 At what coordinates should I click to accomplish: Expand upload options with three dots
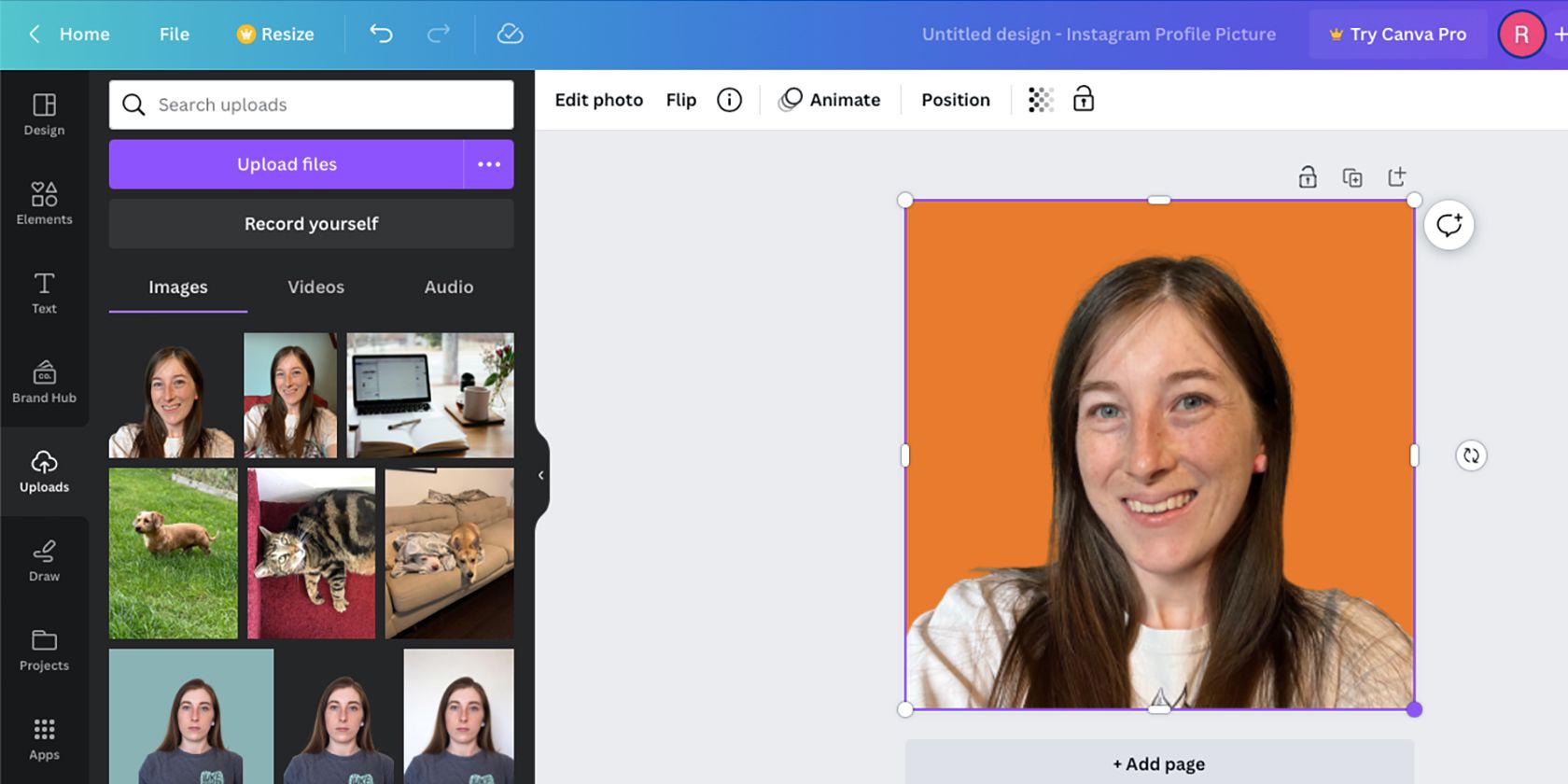point(489,164)
